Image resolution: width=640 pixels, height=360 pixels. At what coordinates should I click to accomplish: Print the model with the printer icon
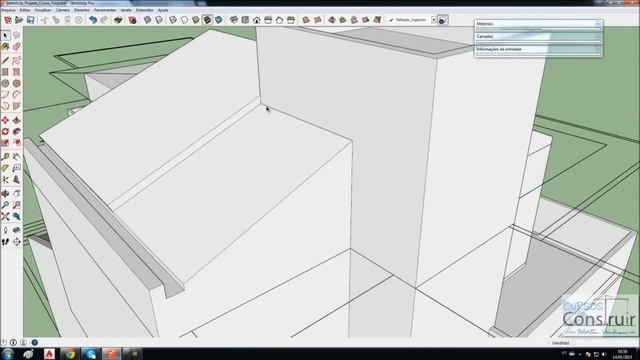pyautogui.click(x=118, y=20)
